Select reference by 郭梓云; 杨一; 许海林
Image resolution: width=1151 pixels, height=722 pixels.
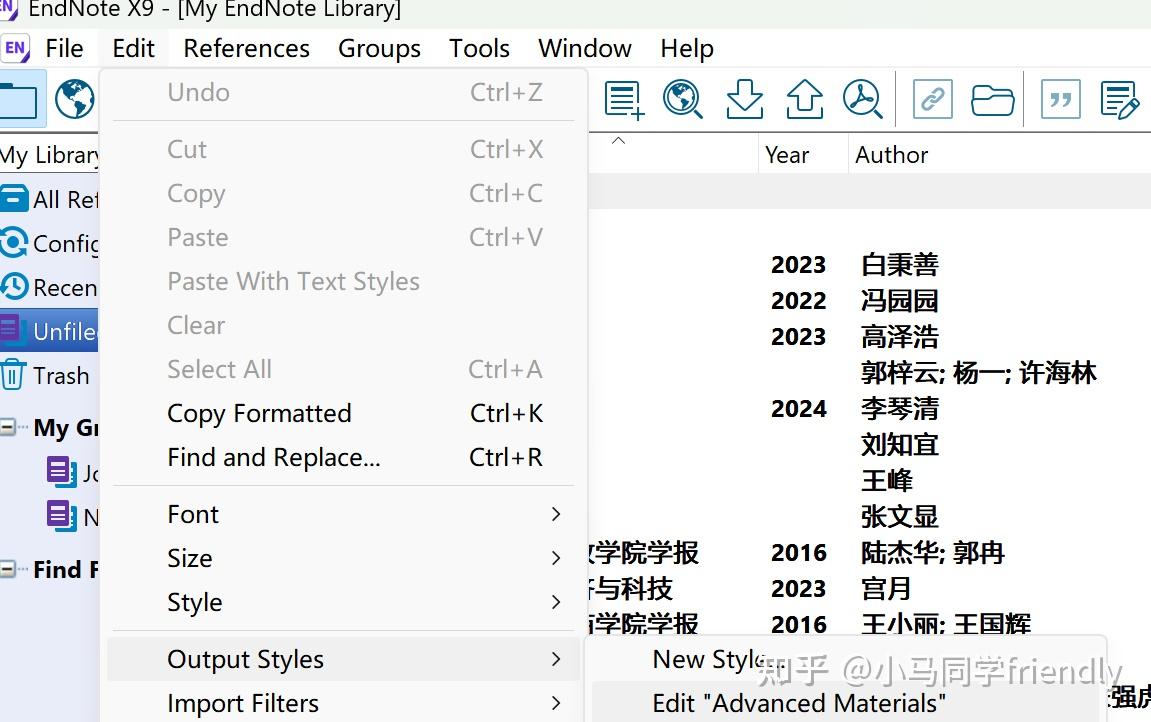pos(978,372)
